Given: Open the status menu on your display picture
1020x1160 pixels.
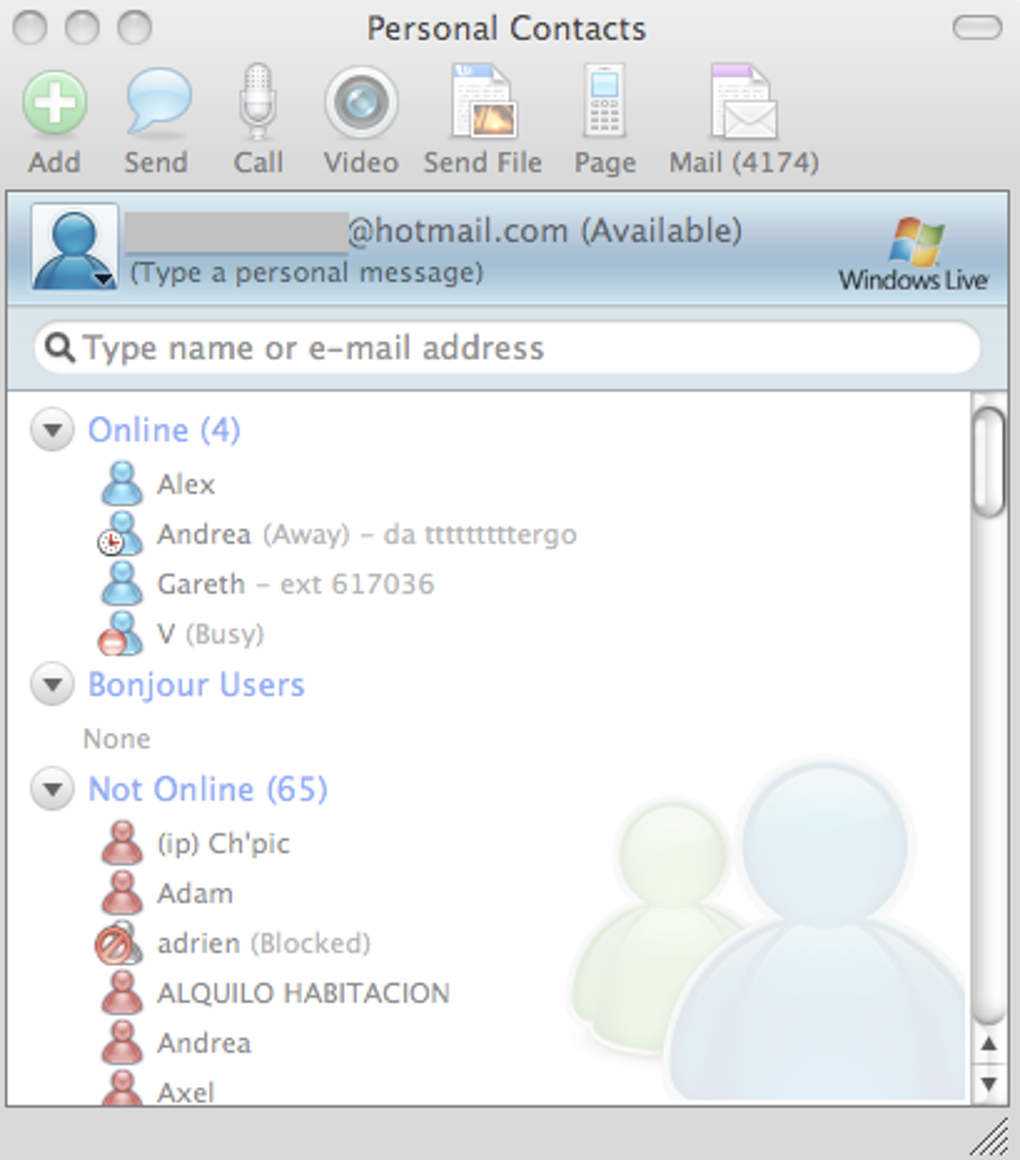Looking at the screenshot, I should click(x=74, y=247).
